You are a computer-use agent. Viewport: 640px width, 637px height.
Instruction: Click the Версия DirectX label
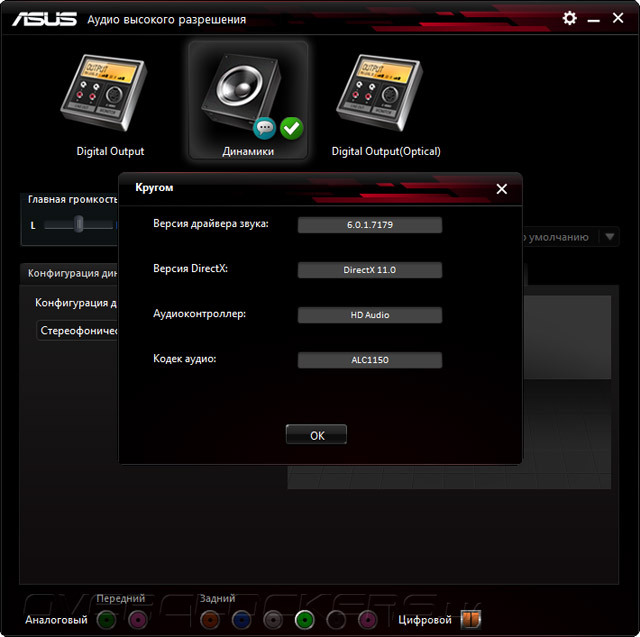[190, 269]
